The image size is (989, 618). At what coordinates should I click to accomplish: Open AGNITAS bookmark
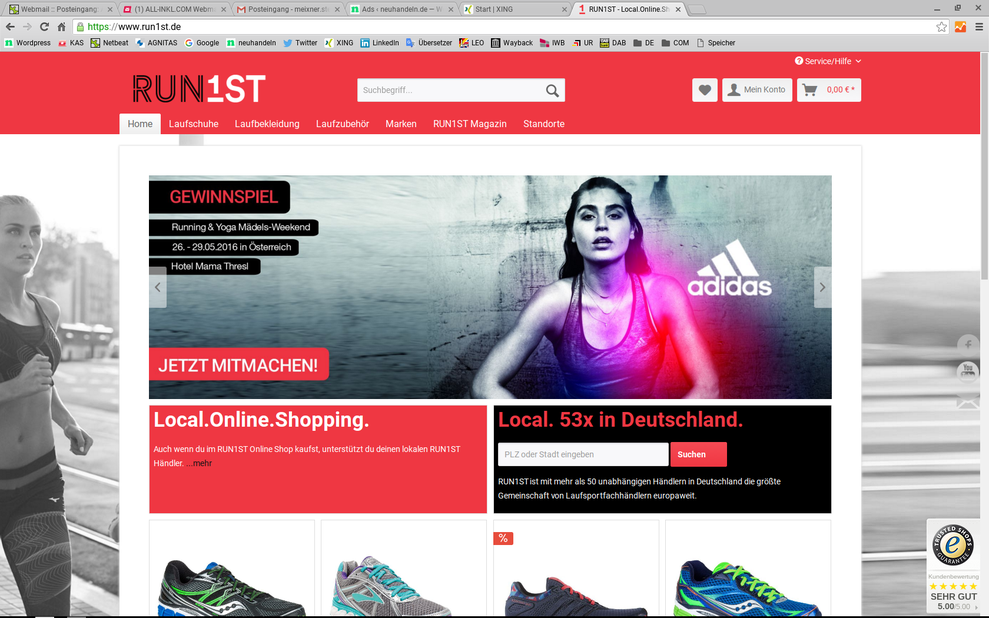(156, 43)
